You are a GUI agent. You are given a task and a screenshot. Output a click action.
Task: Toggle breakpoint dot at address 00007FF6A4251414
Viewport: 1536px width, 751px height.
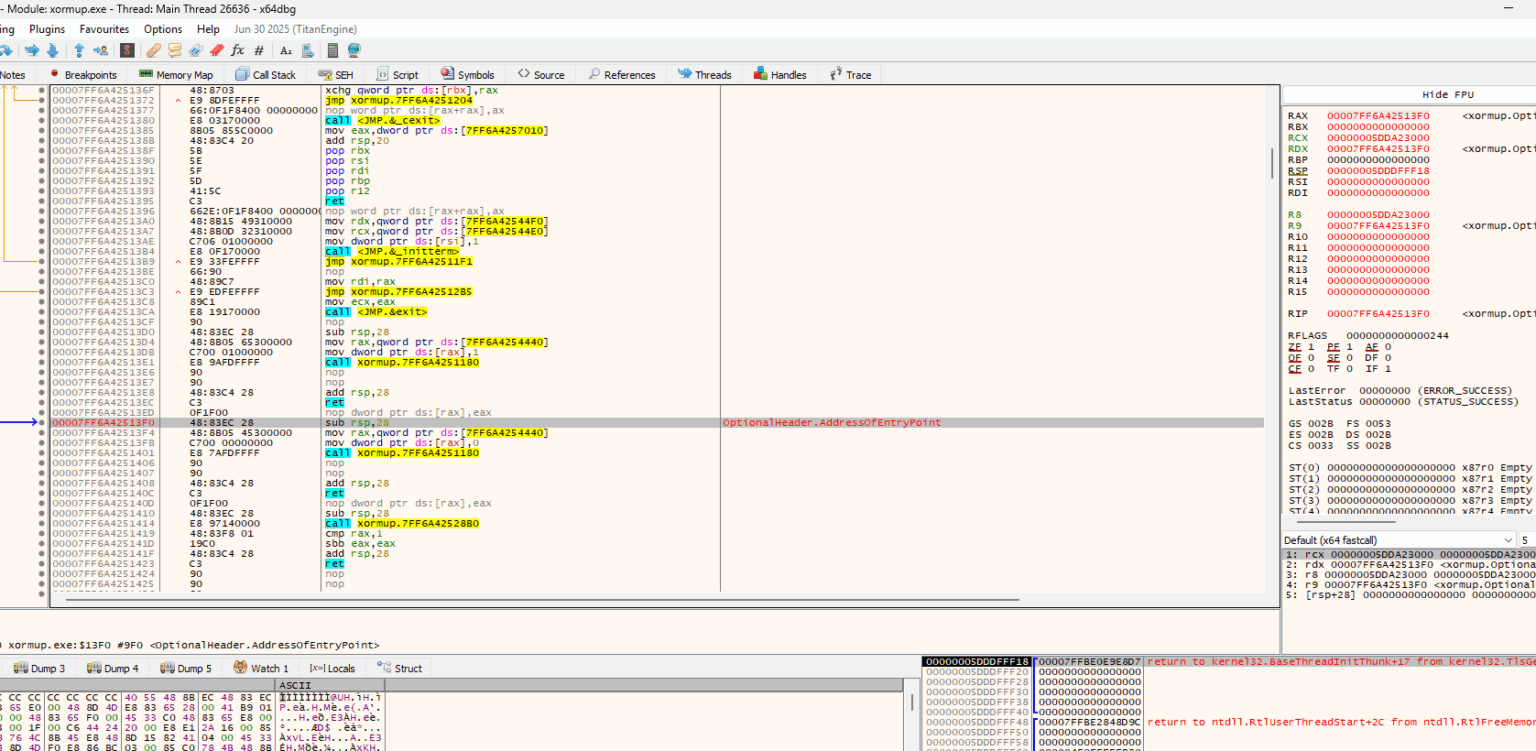(x=42, y=523)
